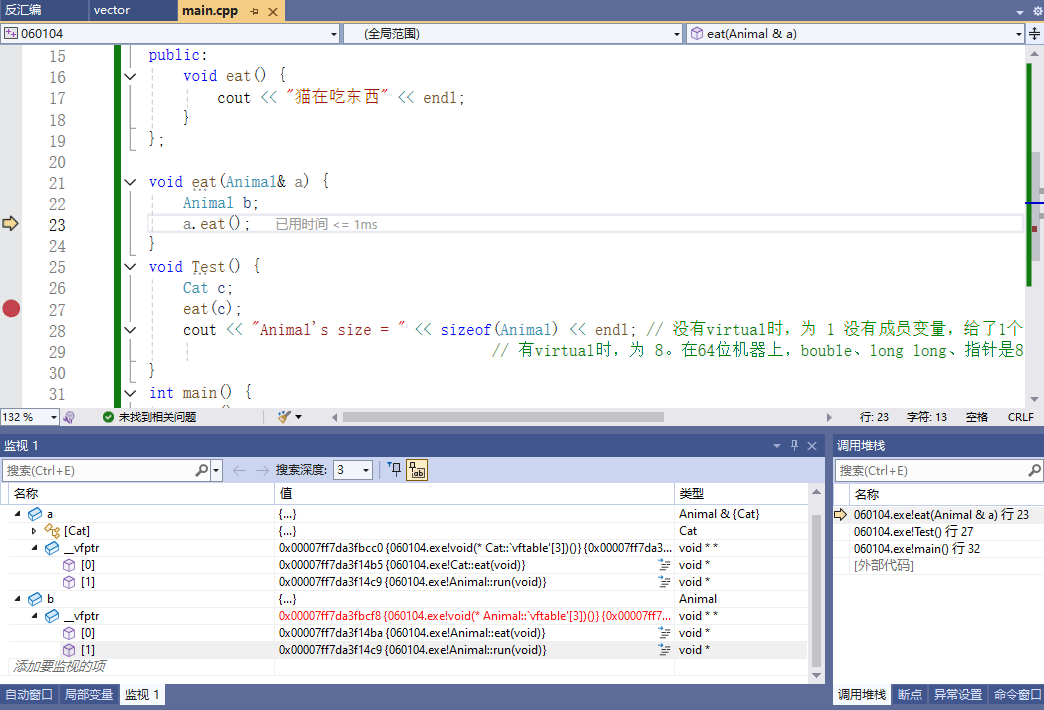Open visualizer icon in the highlighted last [1] row
Viewport: 1044px width, 710px height.
[664, 650]
